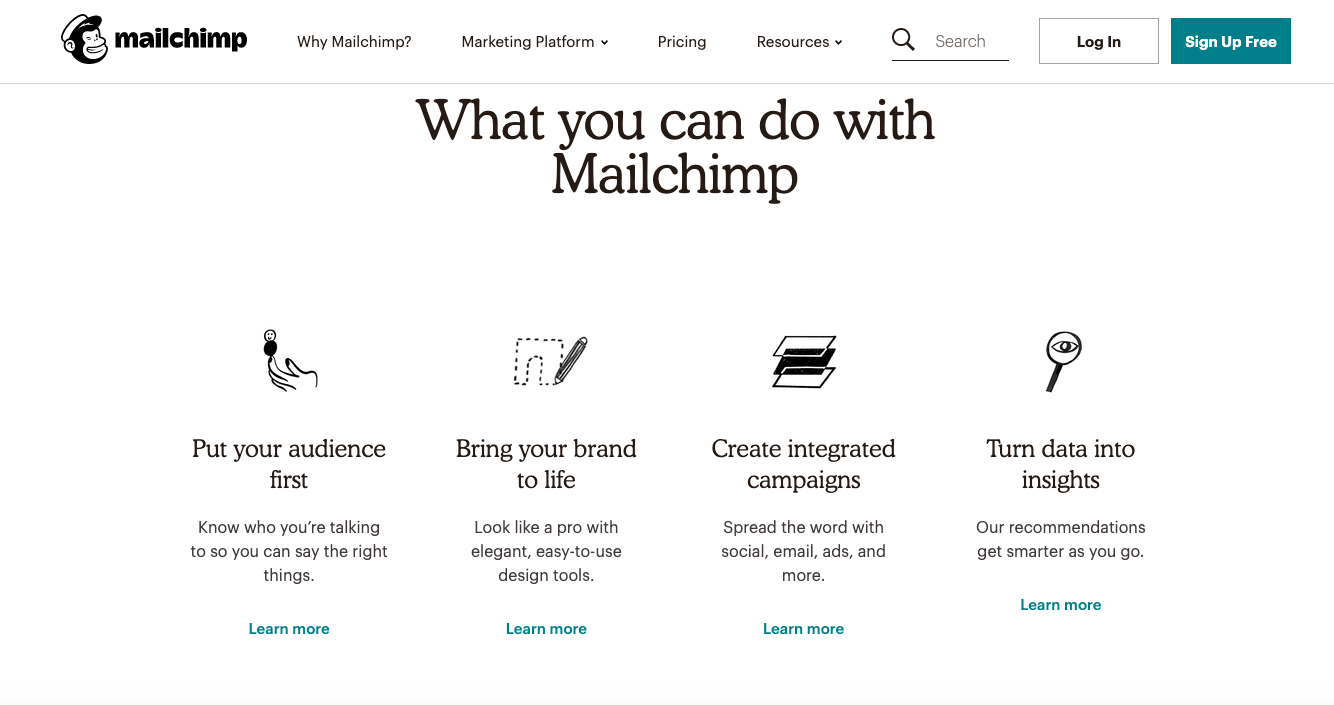Open the Why Mailchimp? page
The width and height of the screenshot is (1334, 705).
pos(354,42)
